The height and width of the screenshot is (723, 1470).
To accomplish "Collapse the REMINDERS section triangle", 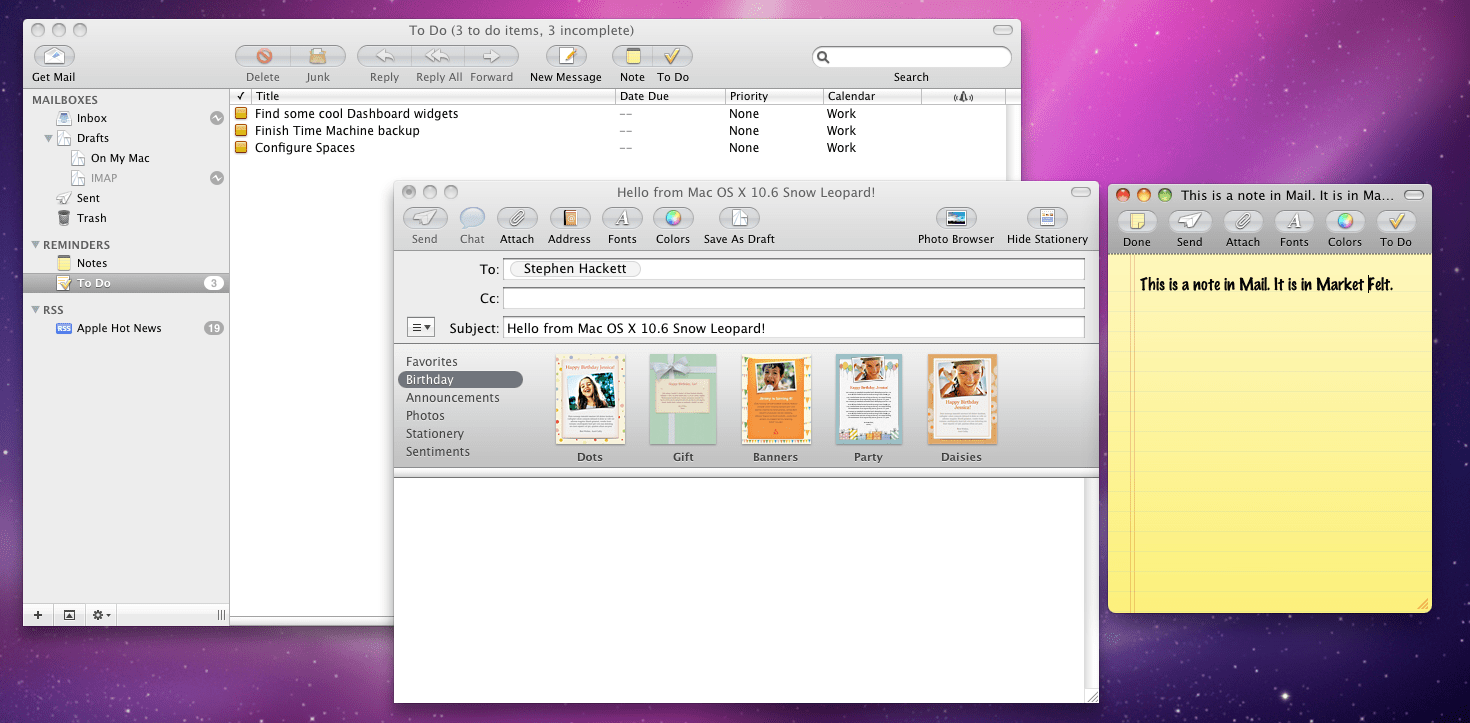I will (x=37, y=245).
